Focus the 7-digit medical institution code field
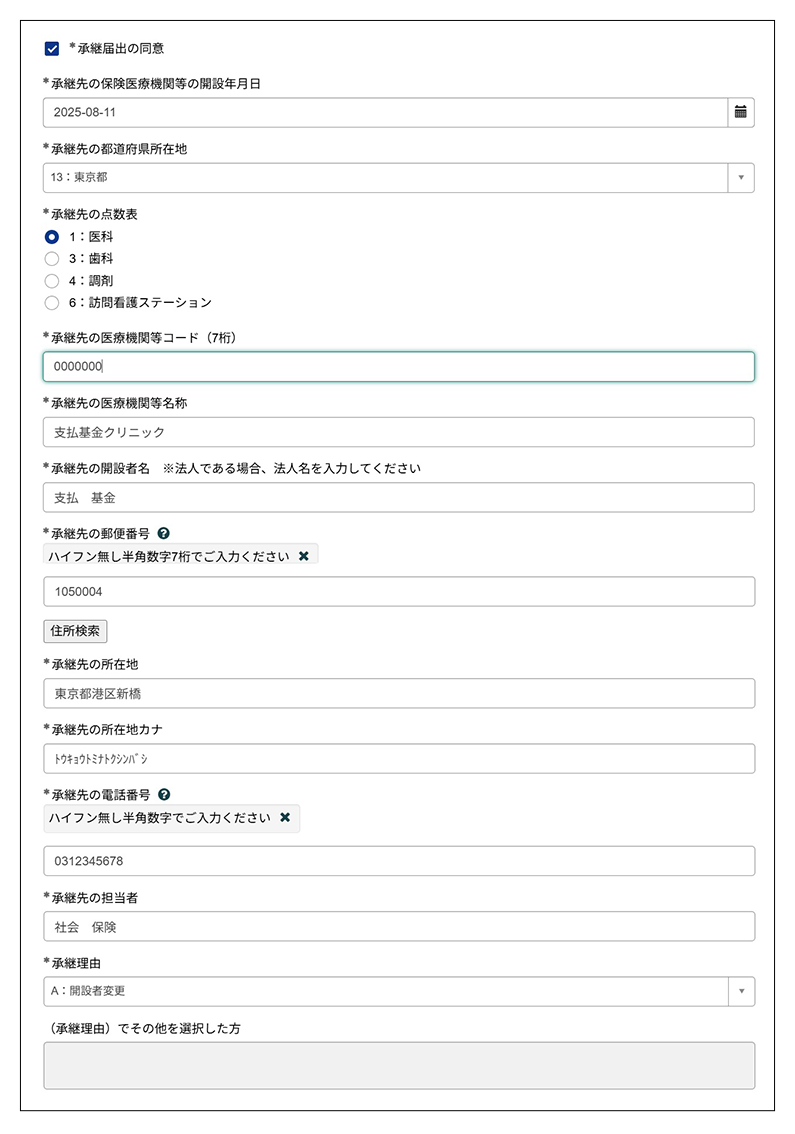795x1134 pixels. click(398, 367)
